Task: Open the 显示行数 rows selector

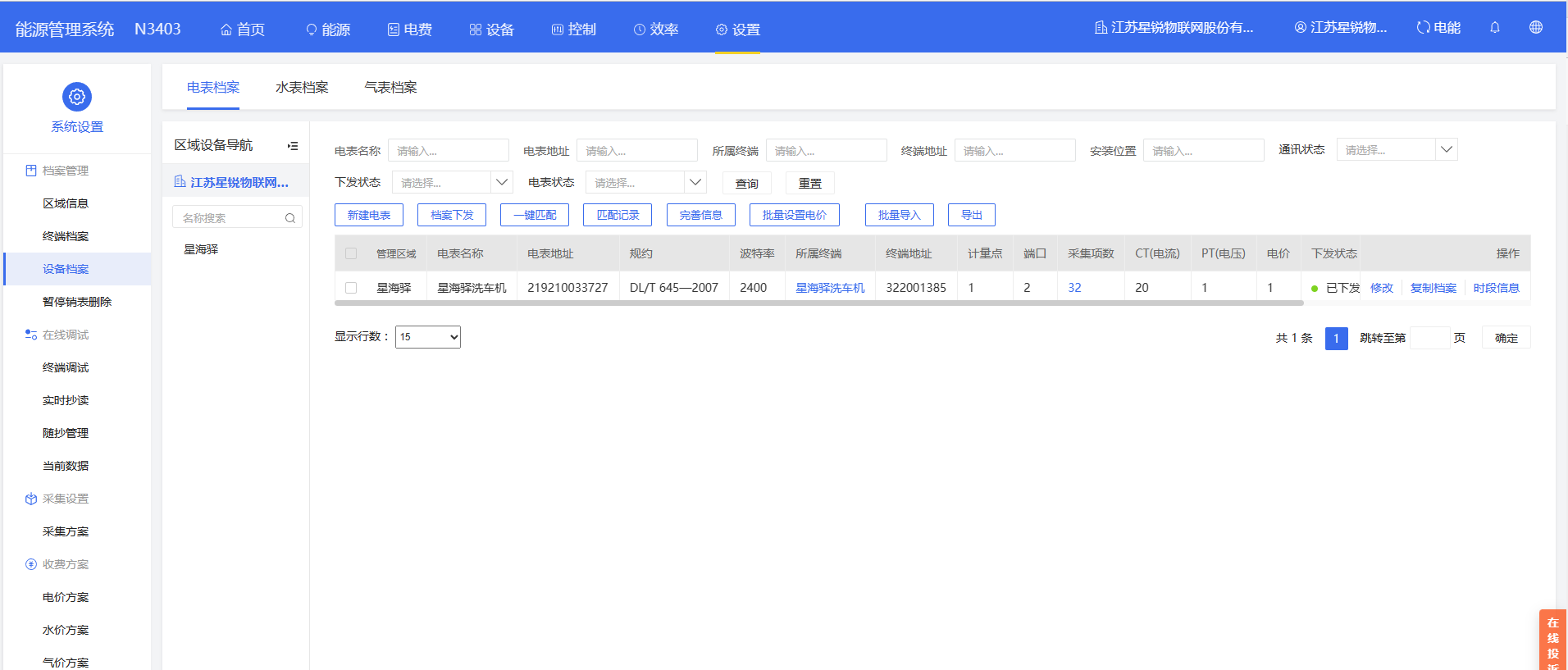Action: click(428, 337)
